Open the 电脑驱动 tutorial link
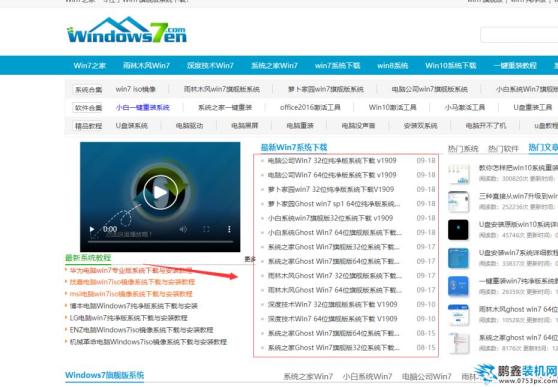The height and width of the screenshot is (387, 558). click(189, 125)
